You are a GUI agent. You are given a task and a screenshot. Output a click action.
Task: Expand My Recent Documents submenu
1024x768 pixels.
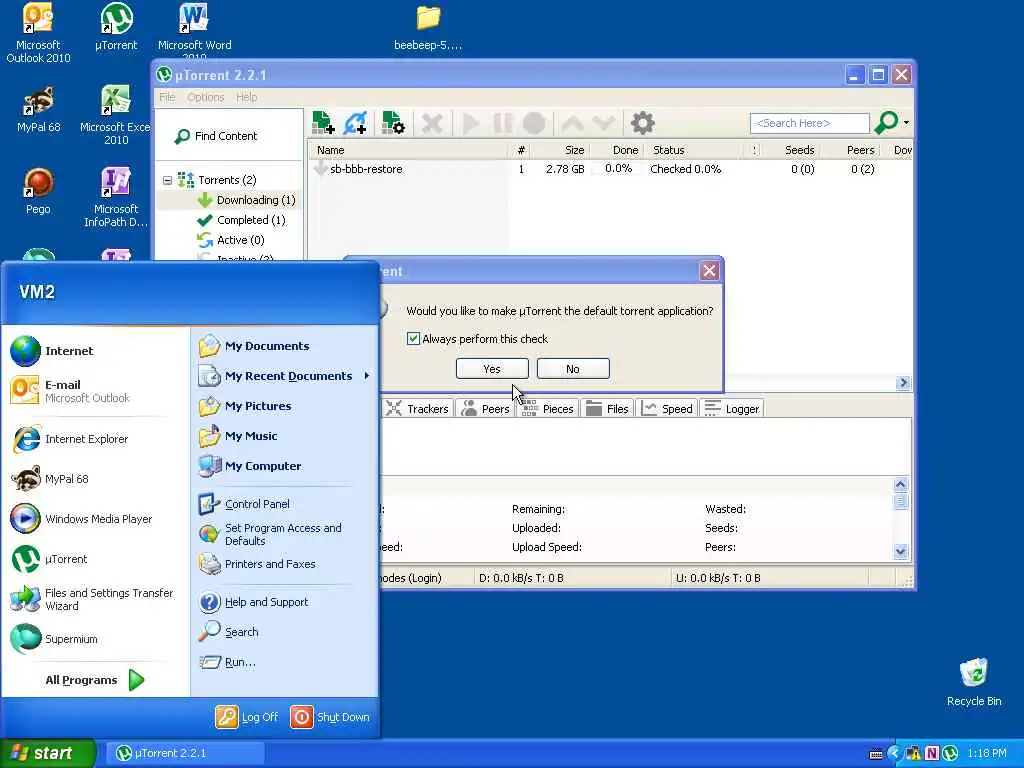285,376
